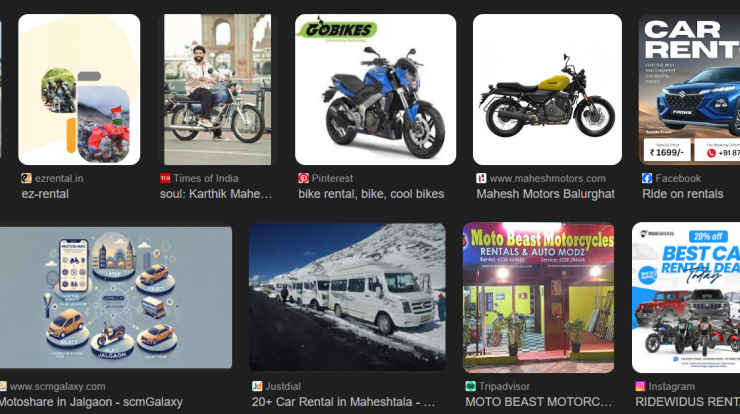Open the blue Car Rent ad image
This screenshot has width=740, height=414.
689,90
